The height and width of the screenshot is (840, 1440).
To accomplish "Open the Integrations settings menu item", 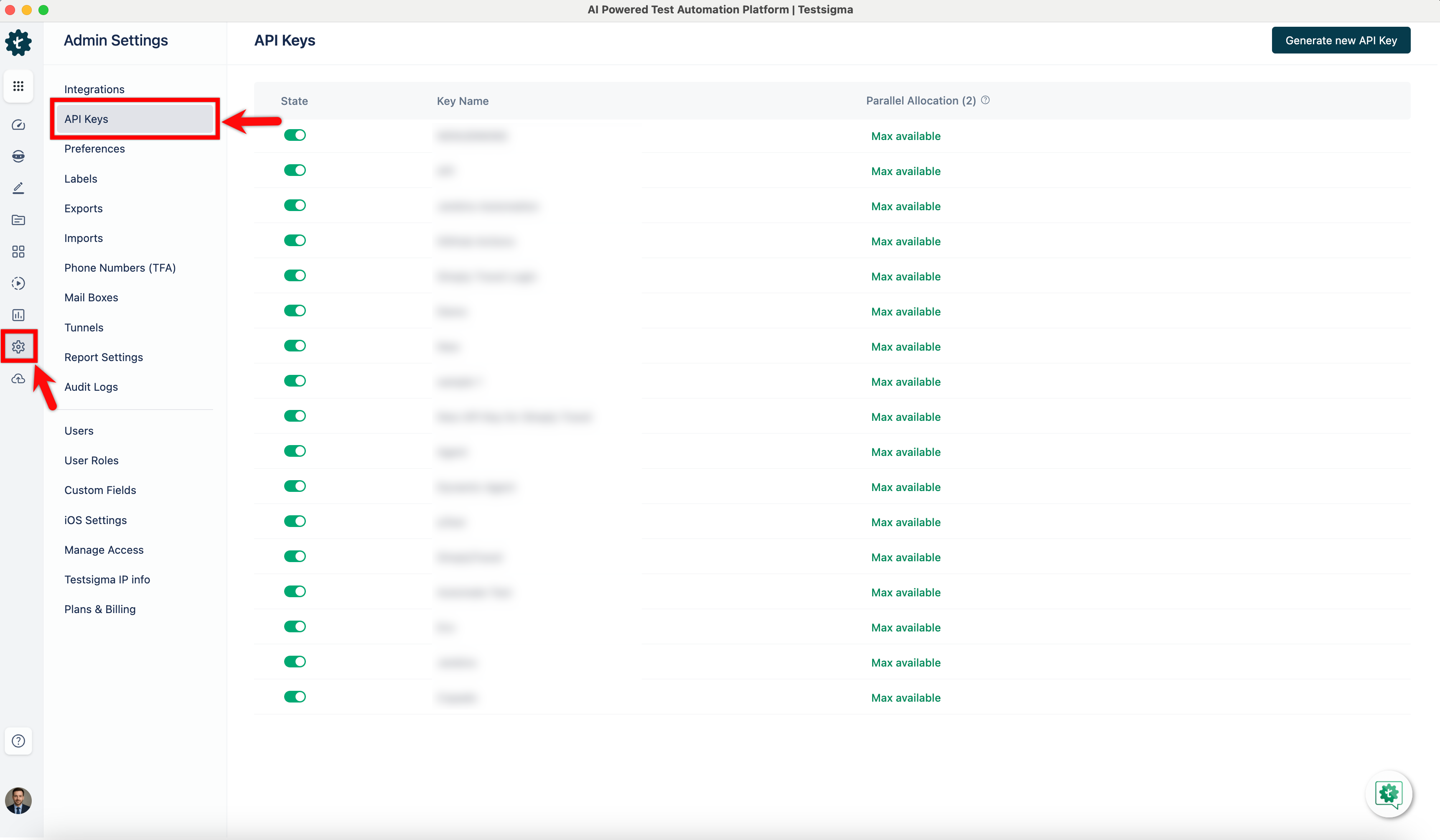I will point(94,89).
